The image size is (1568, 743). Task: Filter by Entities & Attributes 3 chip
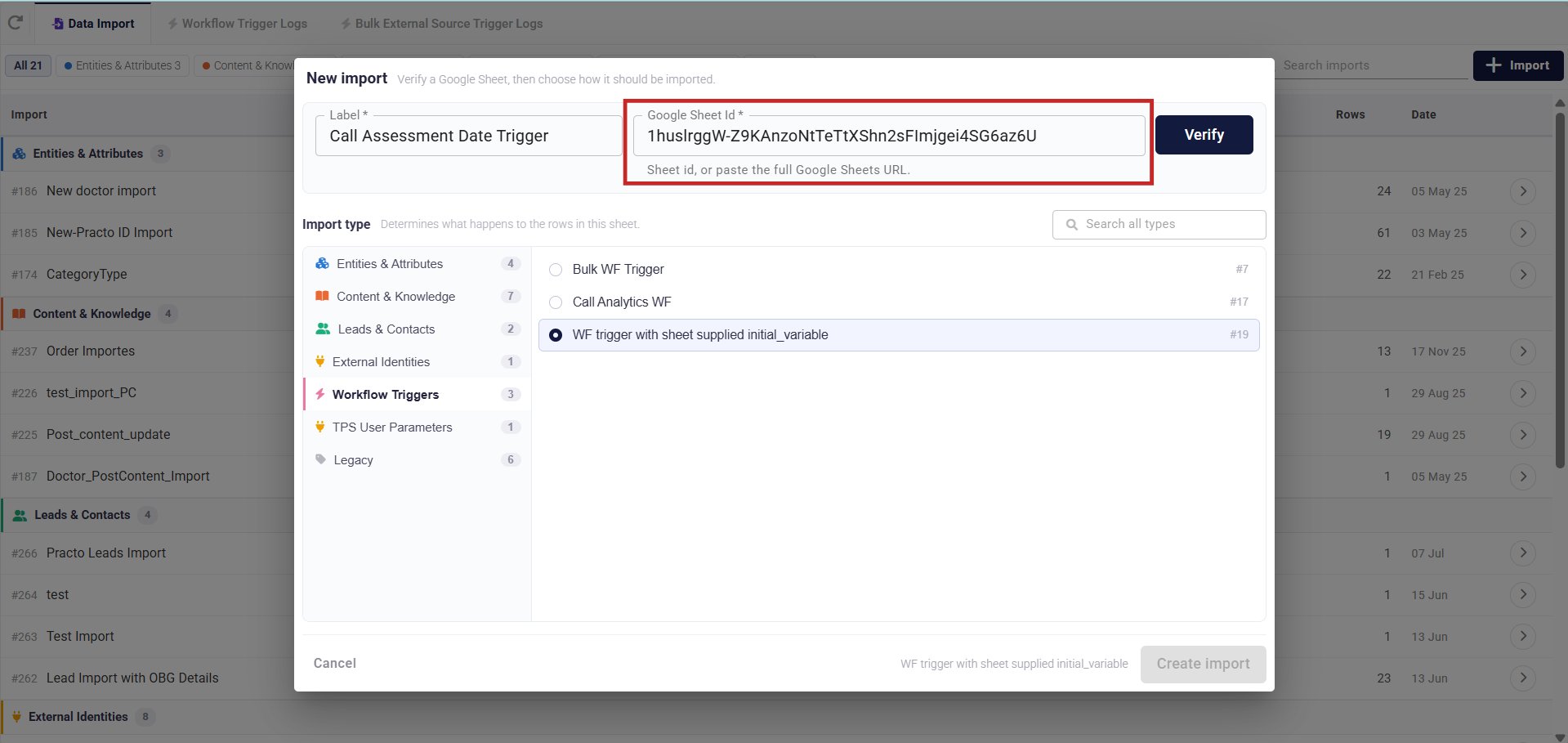(x=123, y=65)
